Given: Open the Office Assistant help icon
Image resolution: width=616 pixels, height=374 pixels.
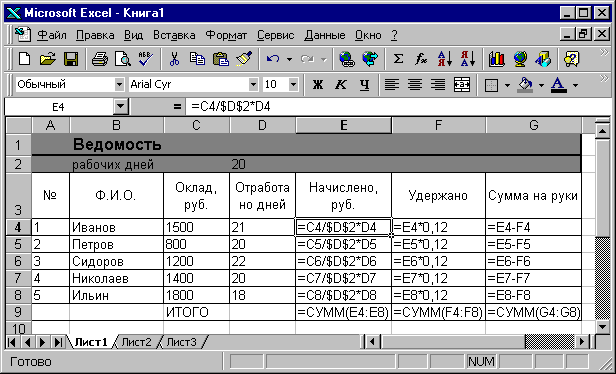Looking at the screenshot, I should coord(571,59).
